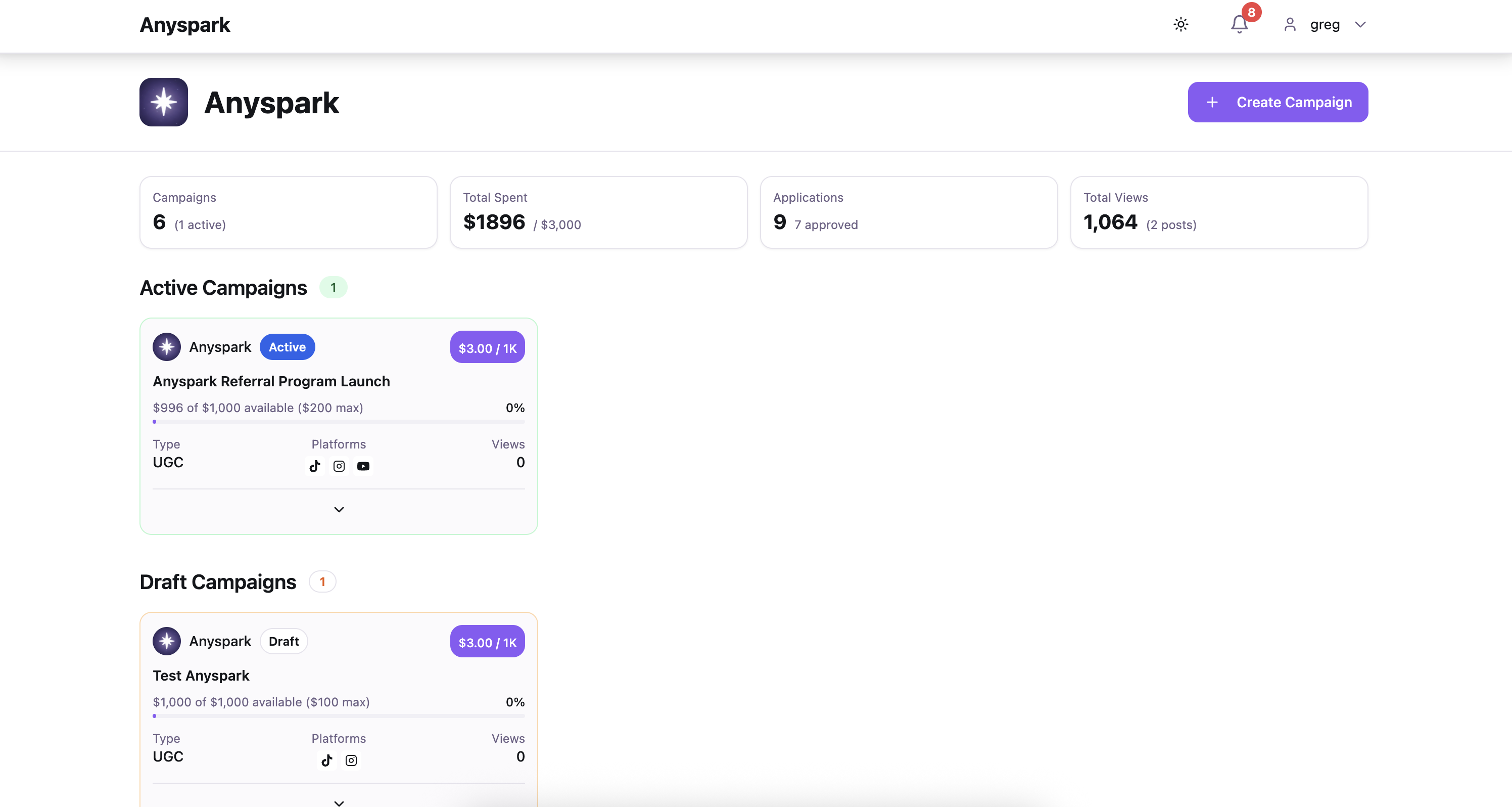Screen dimensions: 1512x807
Task: Open the greg account dropdown chevron
Action: click(x=1360, y=25)
